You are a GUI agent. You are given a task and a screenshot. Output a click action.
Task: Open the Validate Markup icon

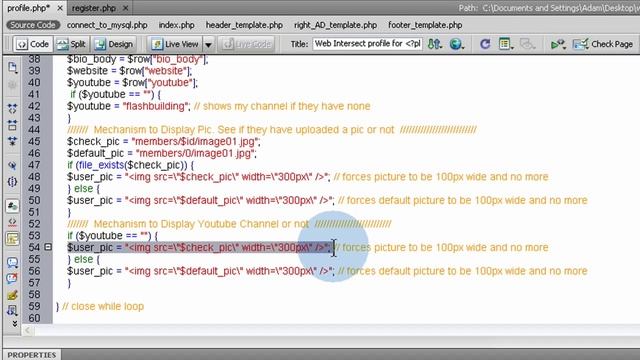(558, 44)
